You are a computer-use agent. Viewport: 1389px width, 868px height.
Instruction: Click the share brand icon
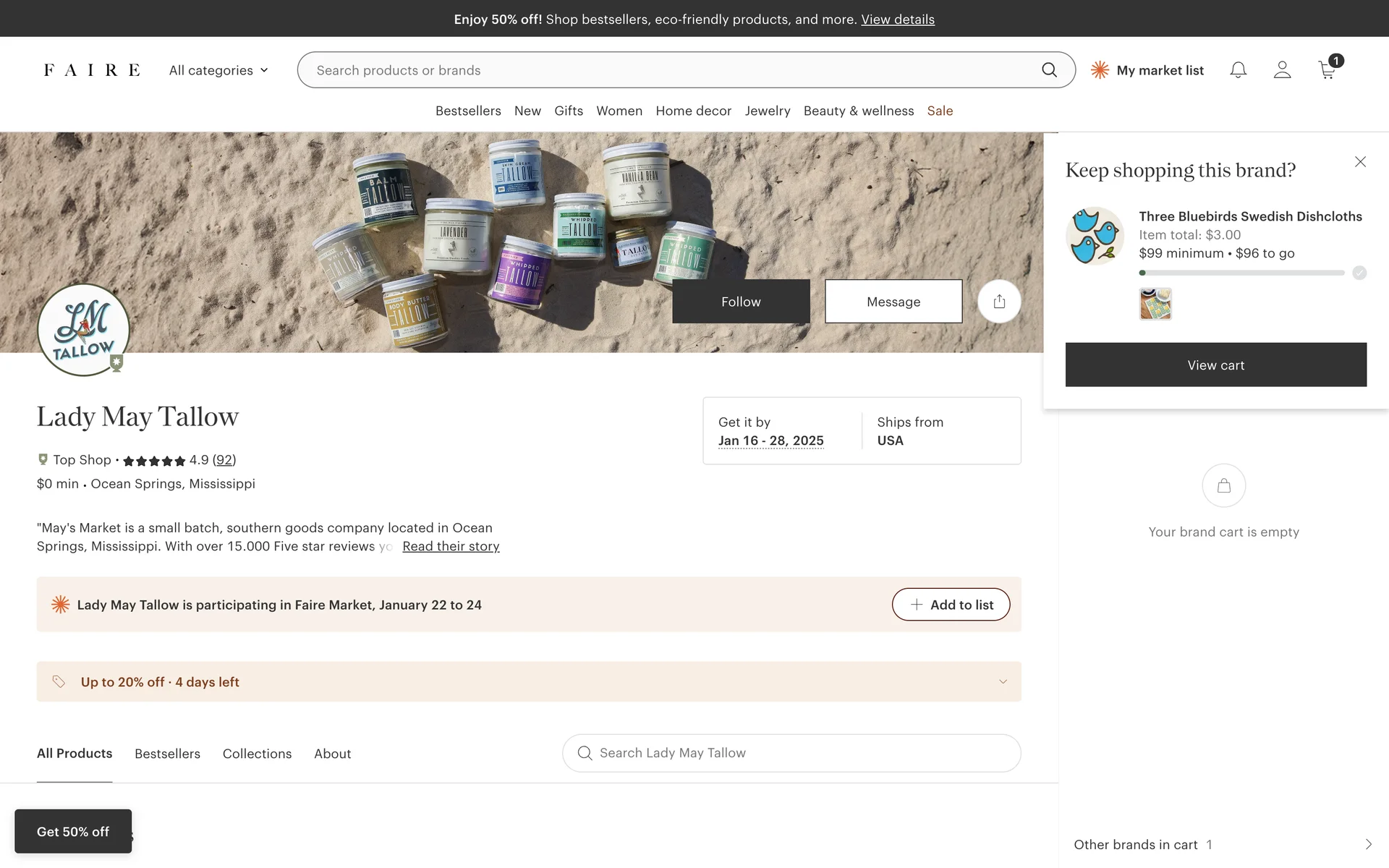point(999,302)
